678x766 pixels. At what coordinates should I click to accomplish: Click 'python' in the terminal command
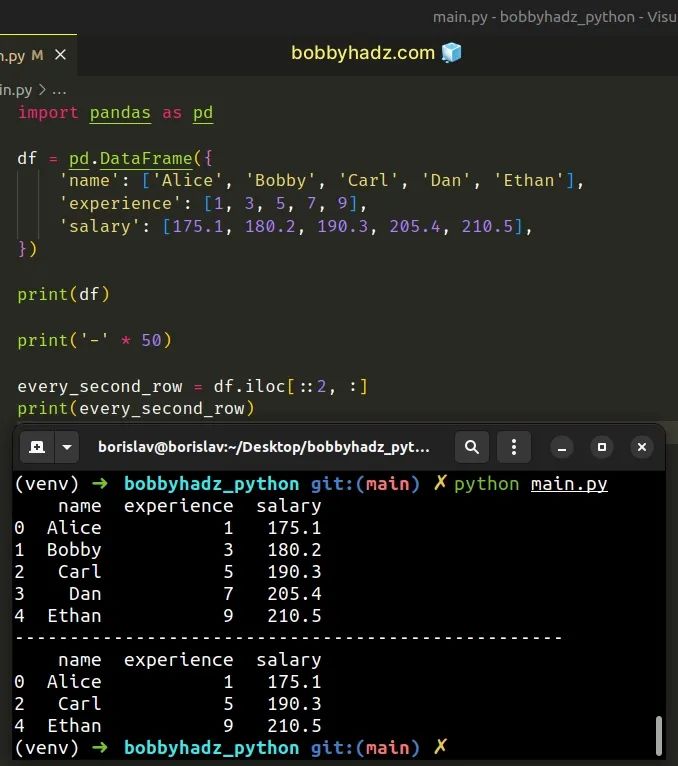(x=487, y=484)
